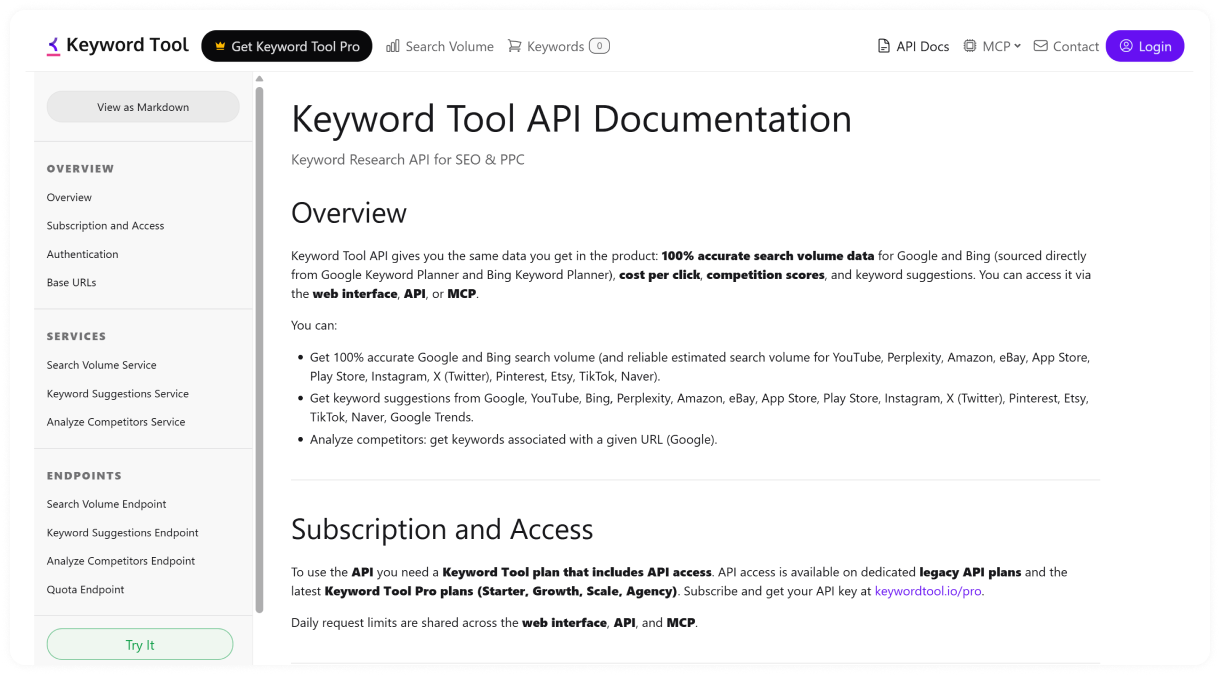Click the user icon in Login button
Viewport: 1220px width, 675px height.
(x=1126, y=46)
